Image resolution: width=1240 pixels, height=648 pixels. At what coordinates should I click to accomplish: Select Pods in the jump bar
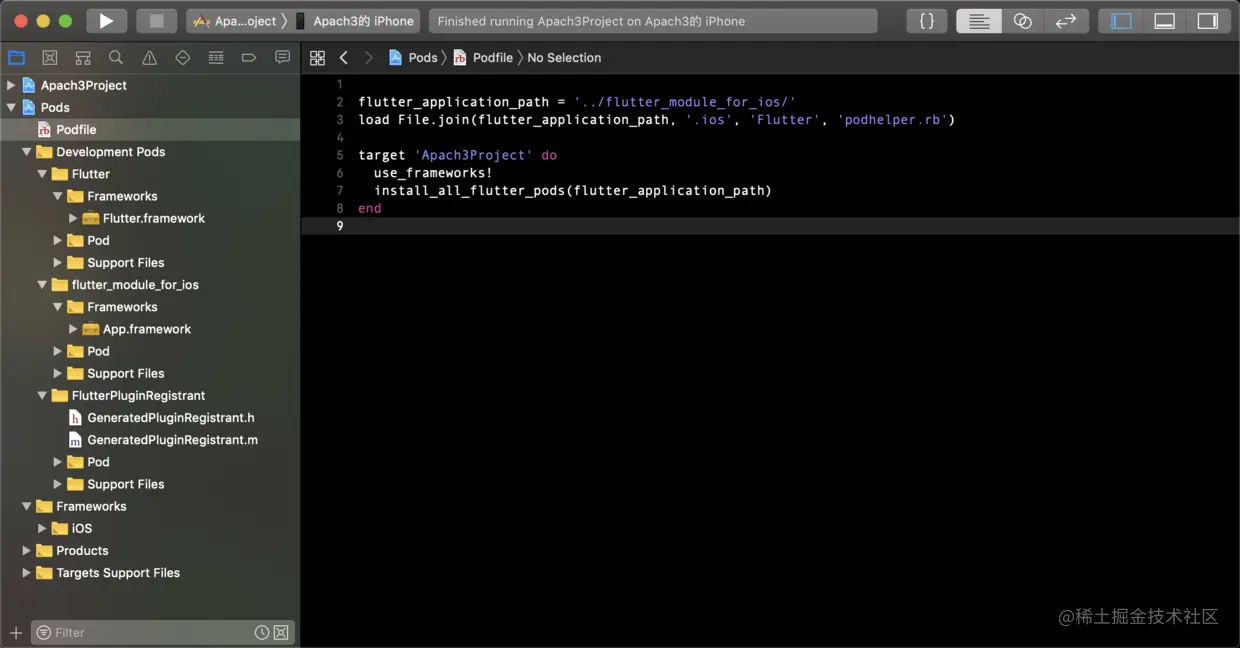point(413,58)
